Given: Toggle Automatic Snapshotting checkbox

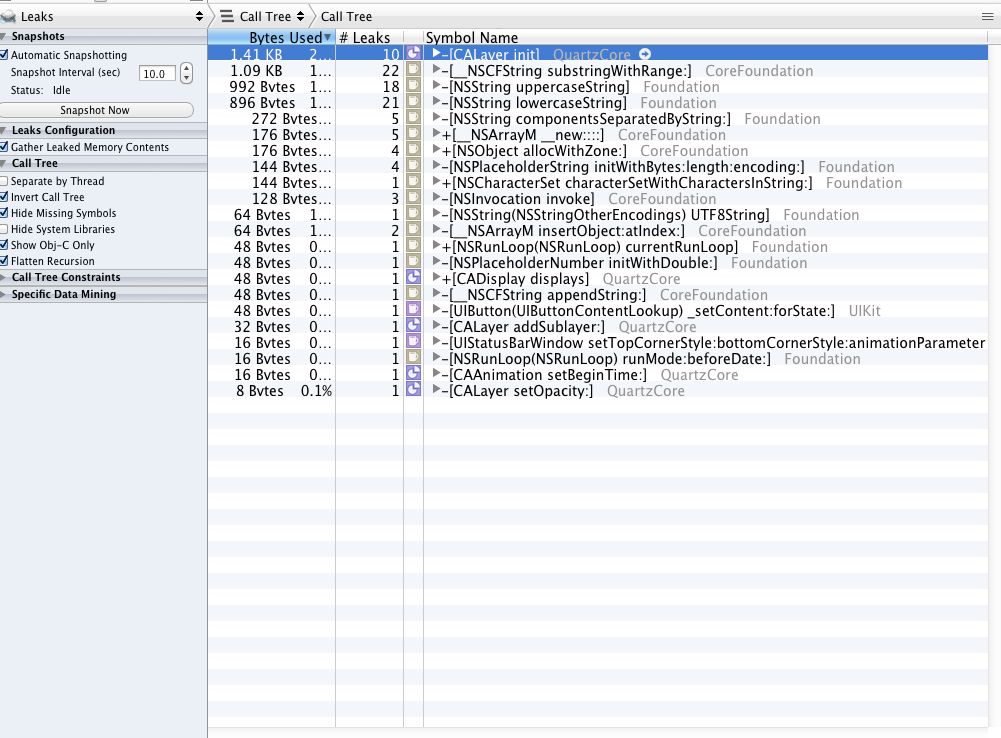Looking at the screenshot, I should [x=4, y=55].
